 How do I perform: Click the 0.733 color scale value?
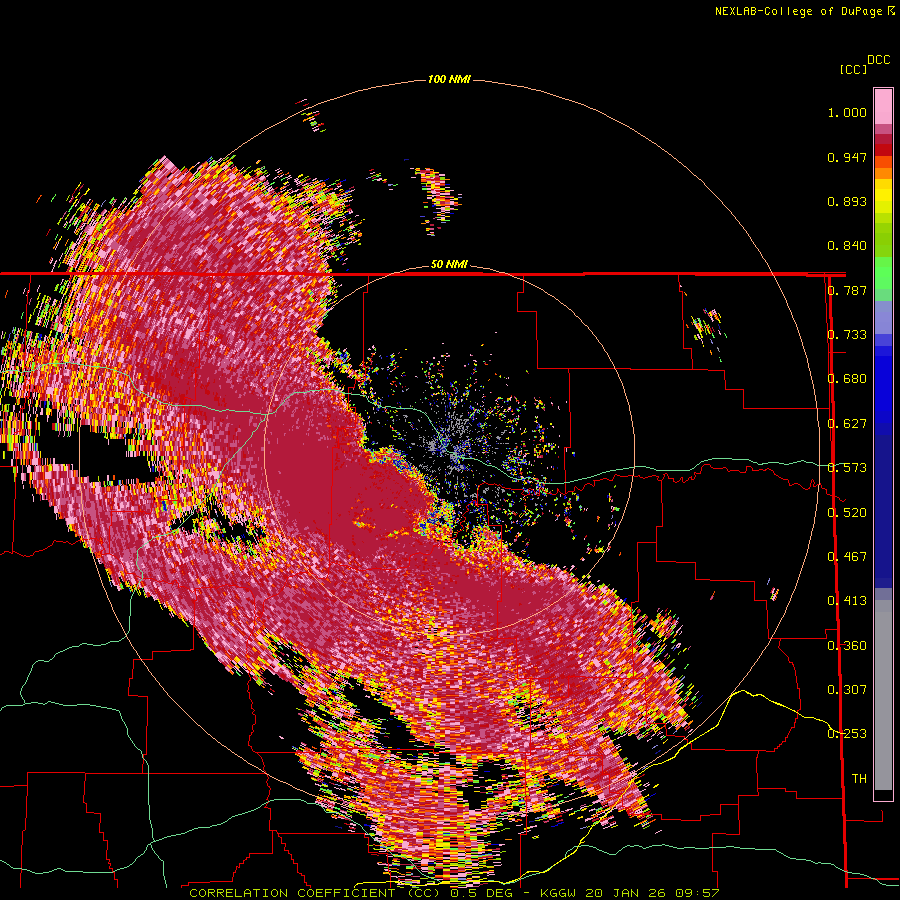click(847, 335)
